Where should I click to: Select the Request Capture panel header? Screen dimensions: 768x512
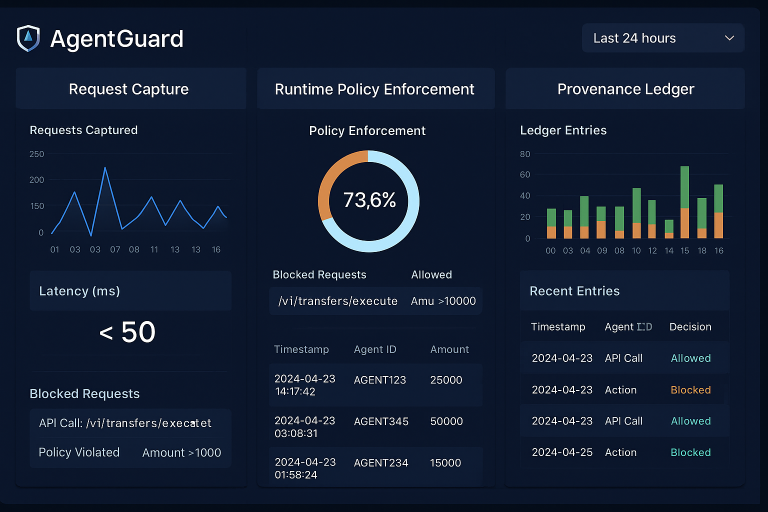(x=129, y=89)
